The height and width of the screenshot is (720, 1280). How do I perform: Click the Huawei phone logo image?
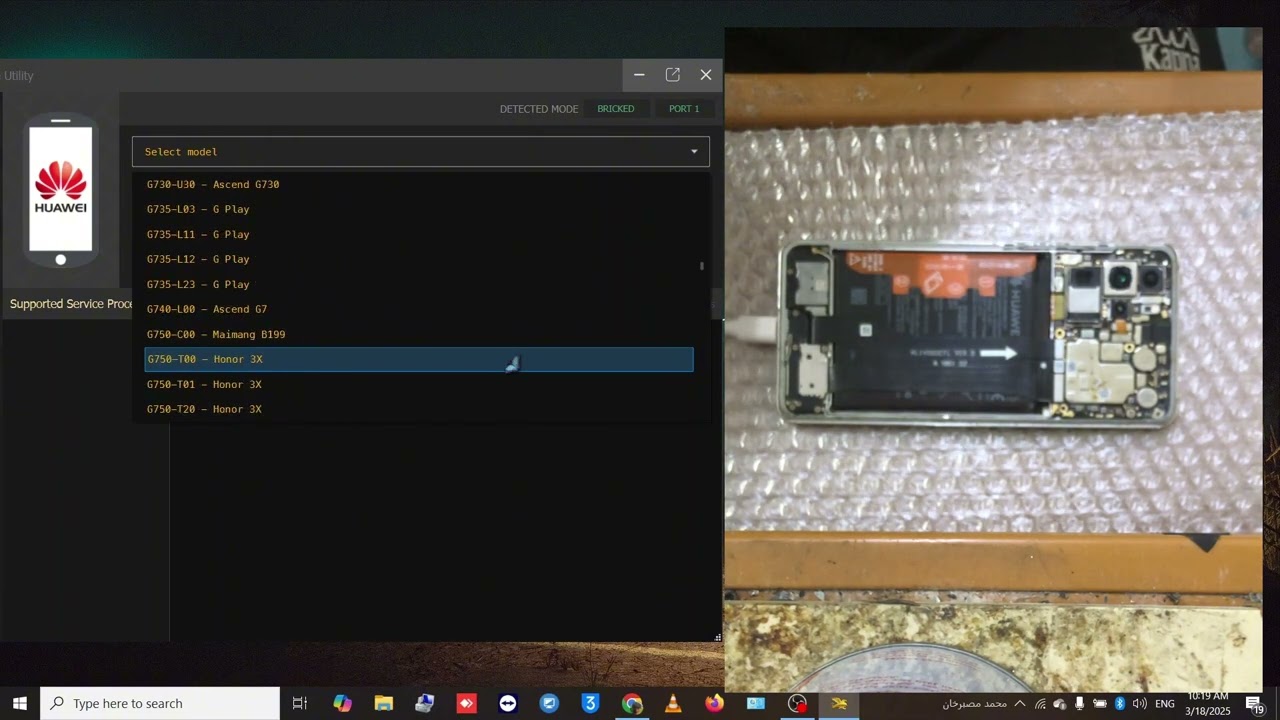pyautogui.click(x=61, y=191)
